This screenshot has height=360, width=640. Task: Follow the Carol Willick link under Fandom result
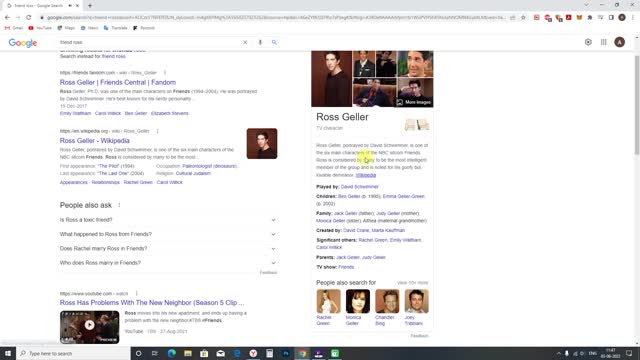click(x=108, y=113)
